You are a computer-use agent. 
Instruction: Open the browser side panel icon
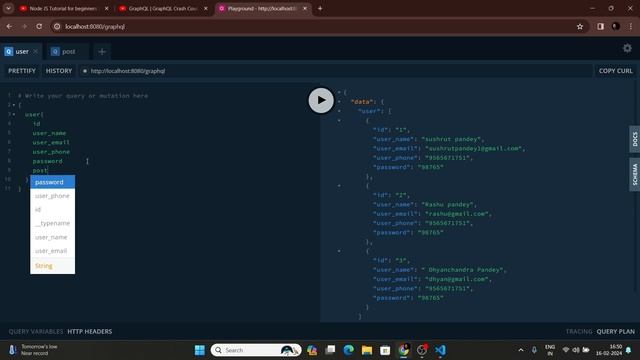click(x=600, y=27)
